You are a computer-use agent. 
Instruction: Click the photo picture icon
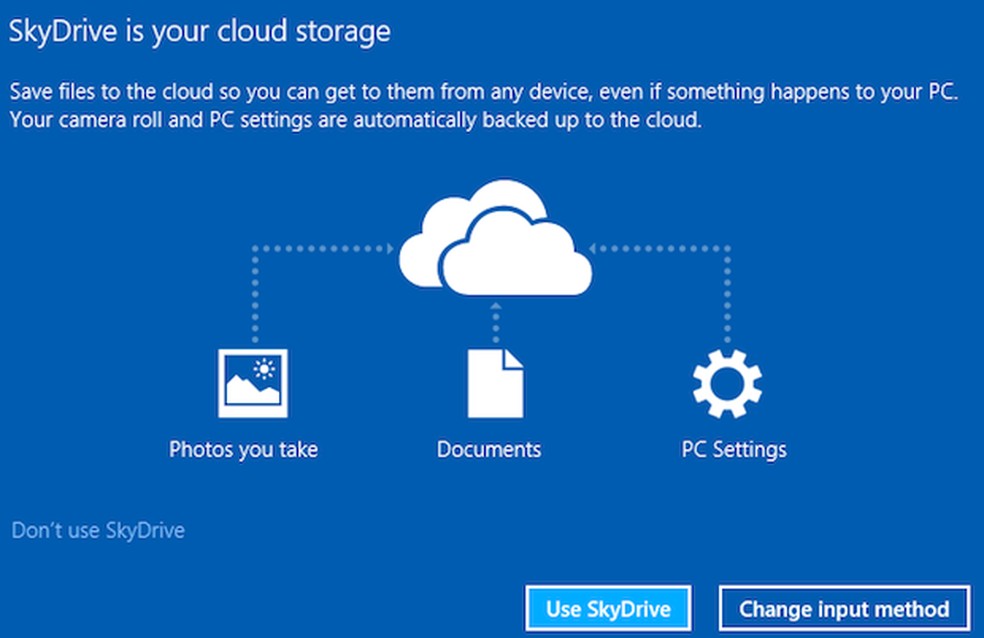[252, 382]
